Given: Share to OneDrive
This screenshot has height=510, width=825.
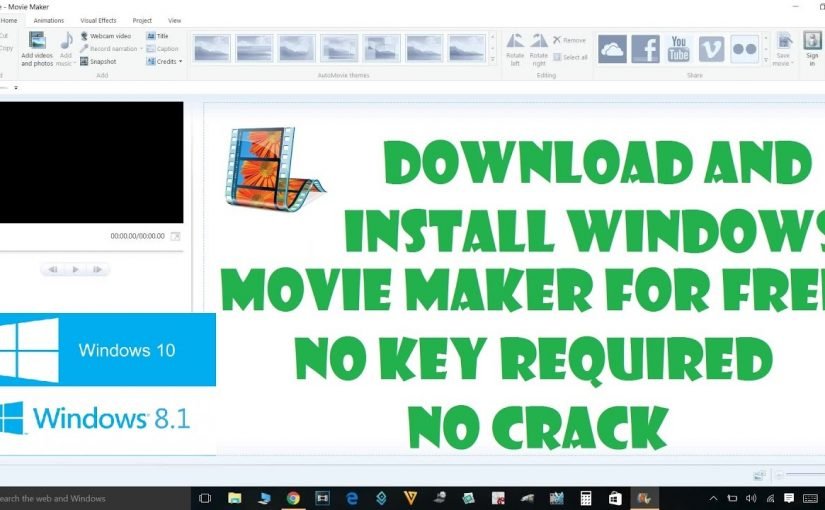Looking at the screenshot, I should click(612, 49).
